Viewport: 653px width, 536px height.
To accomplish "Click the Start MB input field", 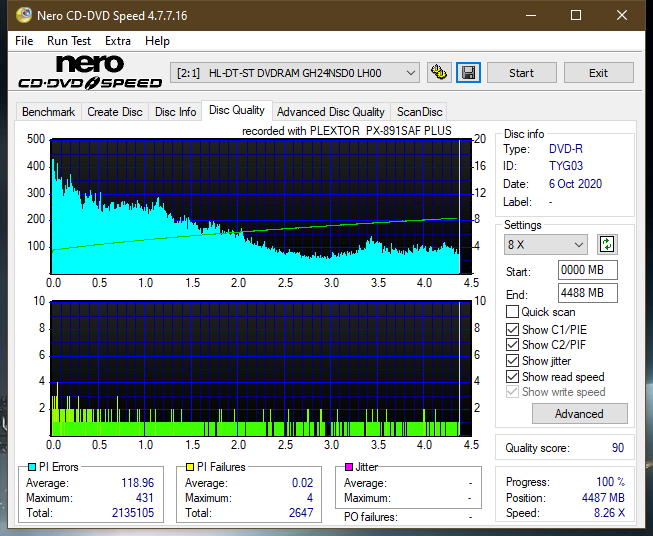I will tap(587, 270).
